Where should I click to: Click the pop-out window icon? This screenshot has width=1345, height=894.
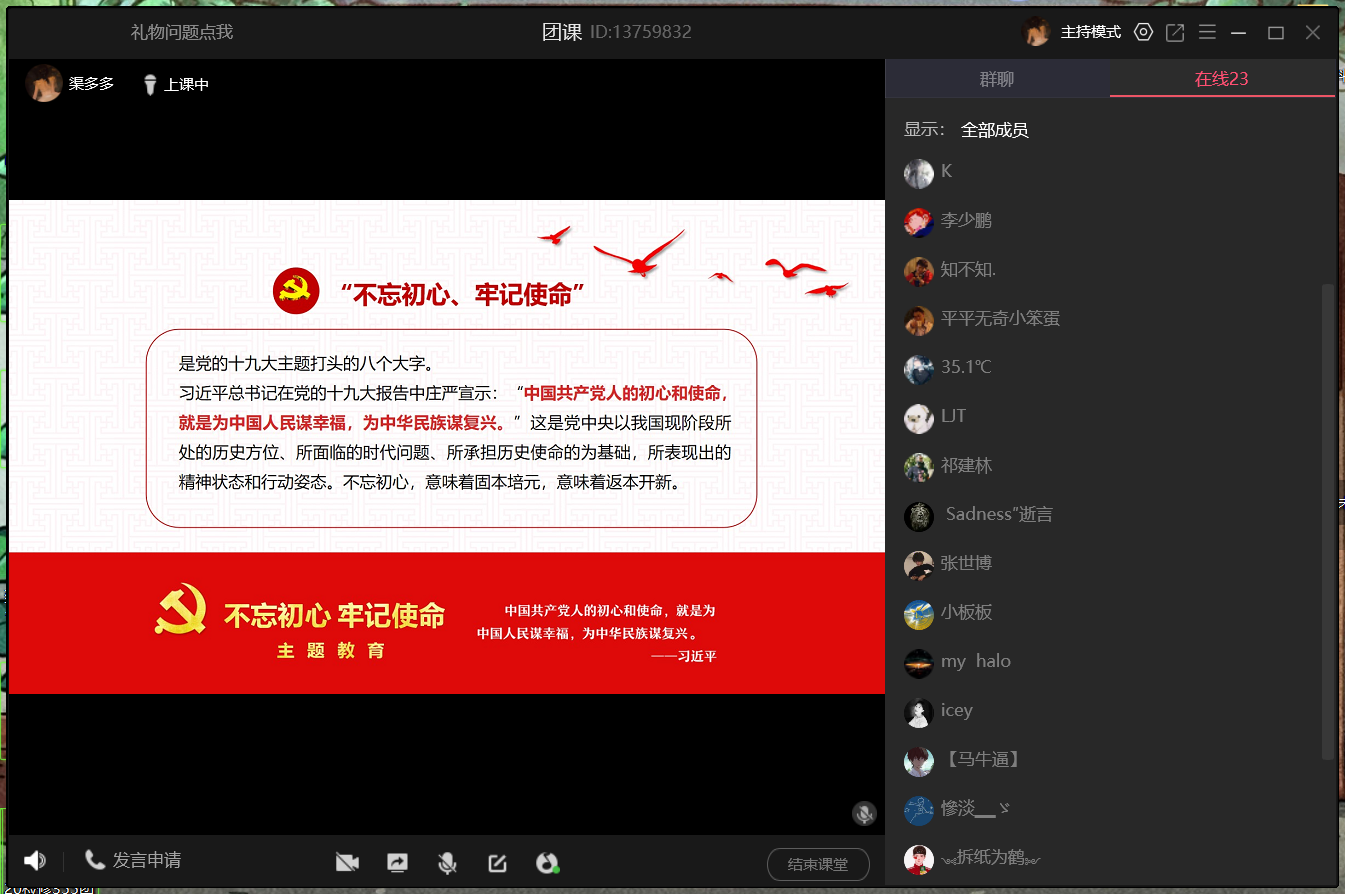pos(1175,32)
